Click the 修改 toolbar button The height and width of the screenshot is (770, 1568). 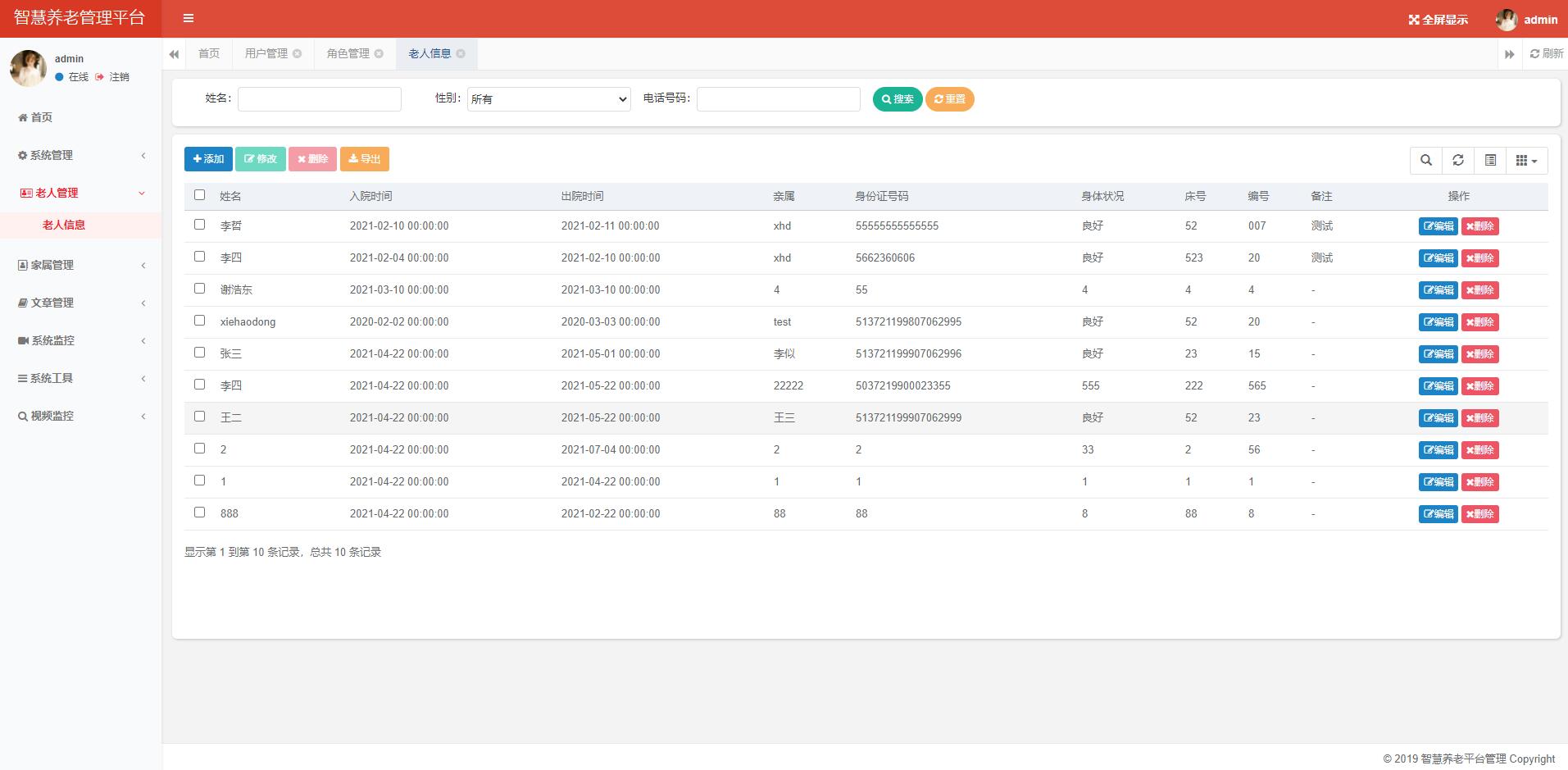(261, 159)
